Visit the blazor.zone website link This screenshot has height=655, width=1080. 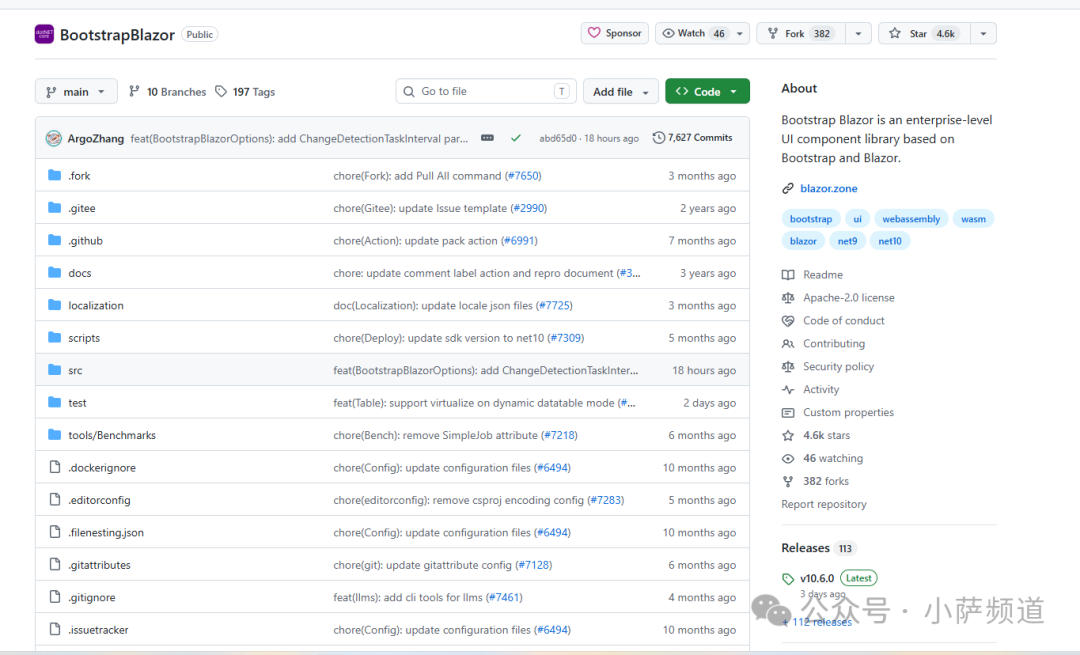(x=829, y=188)
